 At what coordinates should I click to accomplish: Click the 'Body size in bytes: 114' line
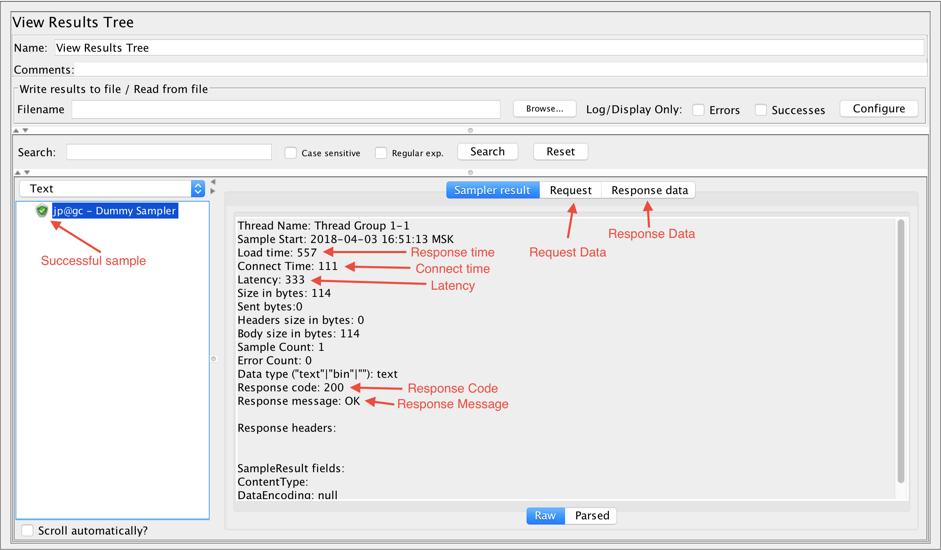(x=298, y=334)
